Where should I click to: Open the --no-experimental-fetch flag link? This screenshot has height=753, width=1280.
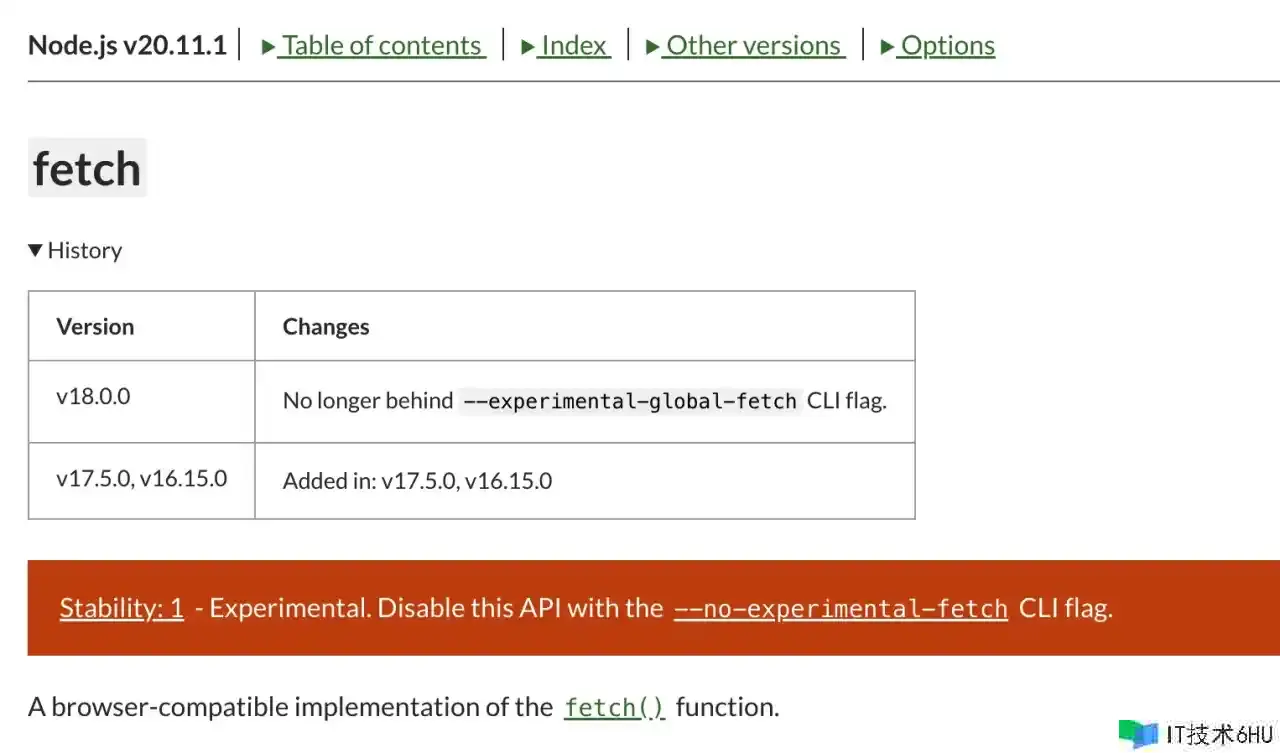pyautogui.click(x=841, y=608)
